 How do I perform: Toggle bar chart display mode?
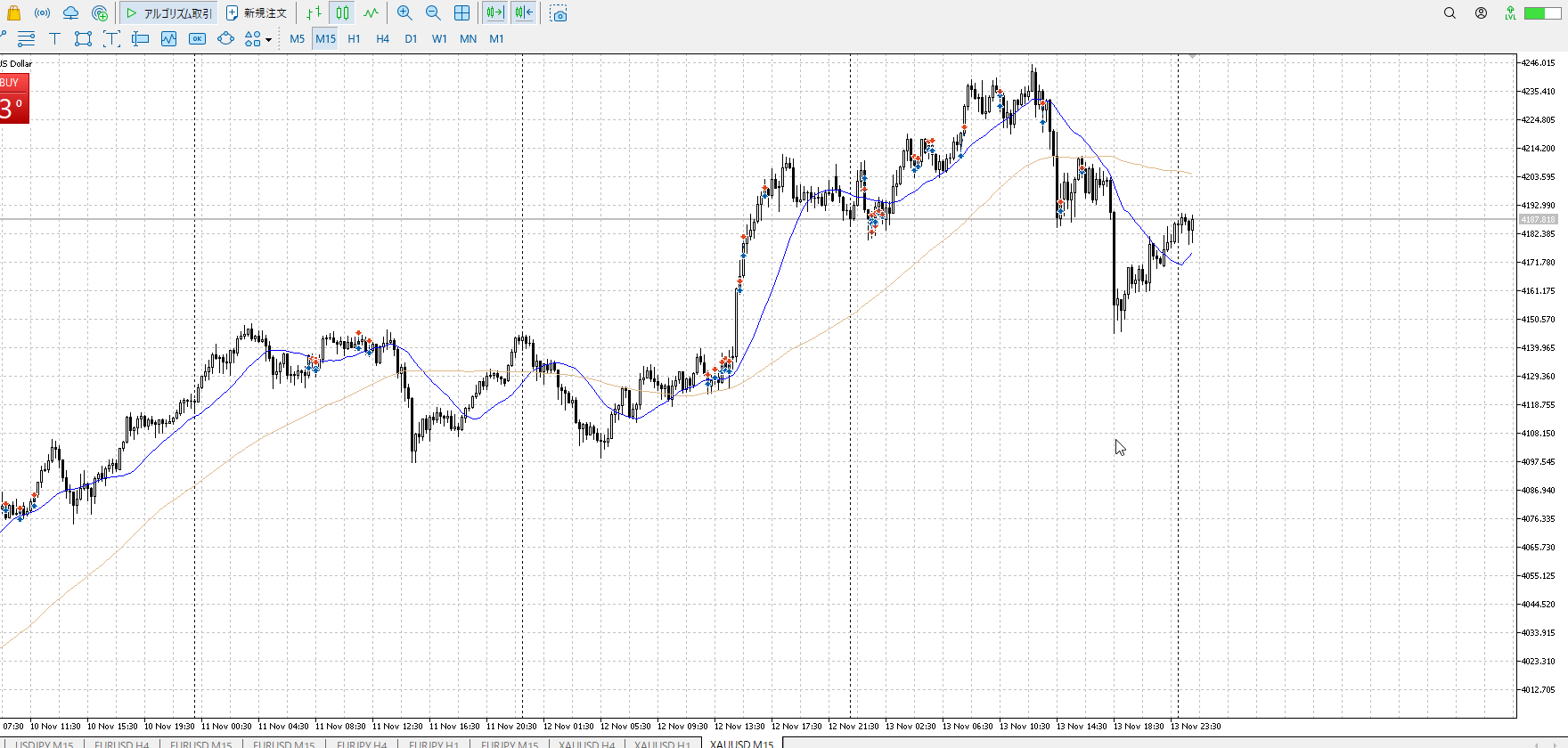click(314, 13)
